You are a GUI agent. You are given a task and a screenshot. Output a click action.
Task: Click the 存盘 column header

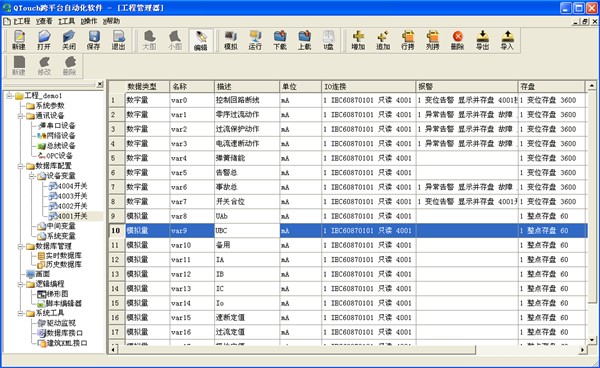click(x=551, y=86)
